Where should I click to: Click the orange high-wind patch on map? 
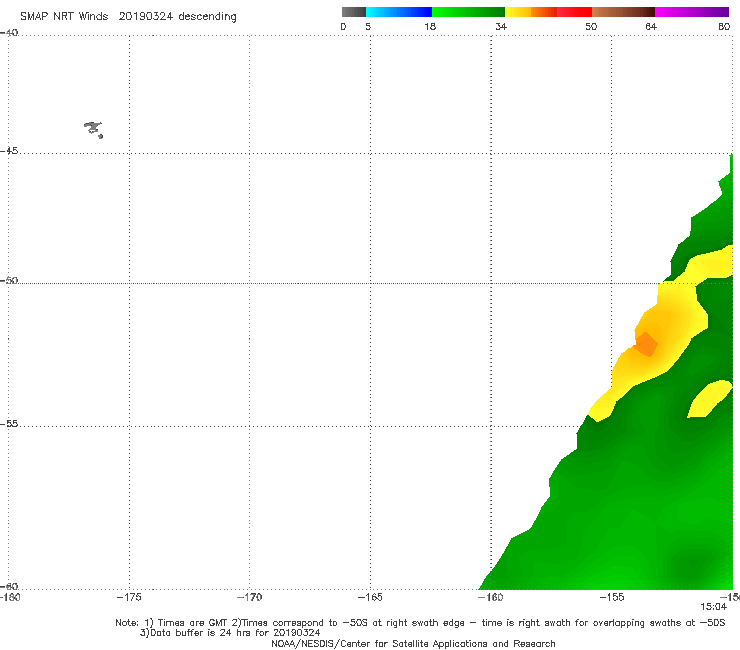click(646, 344)
